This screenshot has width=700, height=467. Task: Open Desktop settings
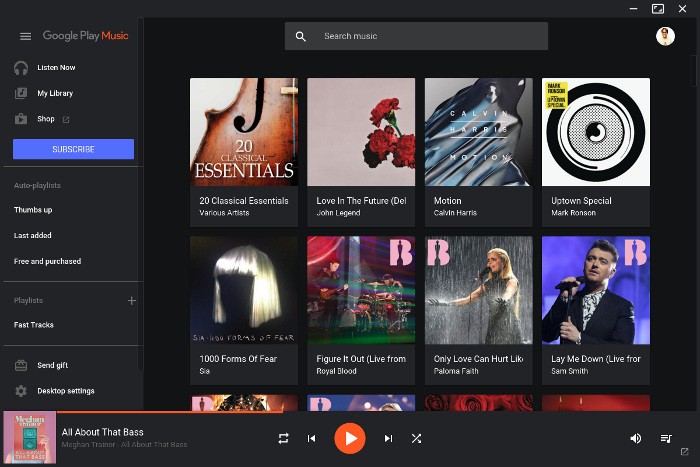pos(65,391)
